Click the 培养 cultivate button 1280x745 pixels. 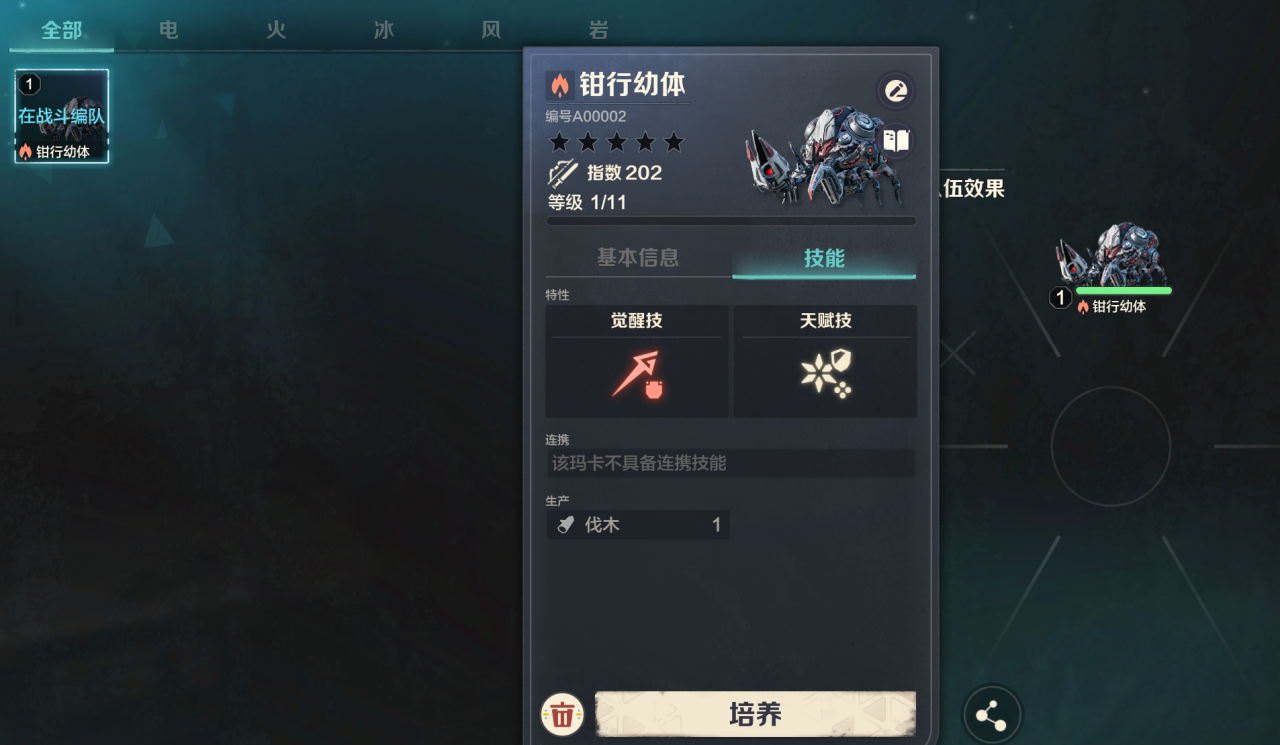[x=755, y=714]
